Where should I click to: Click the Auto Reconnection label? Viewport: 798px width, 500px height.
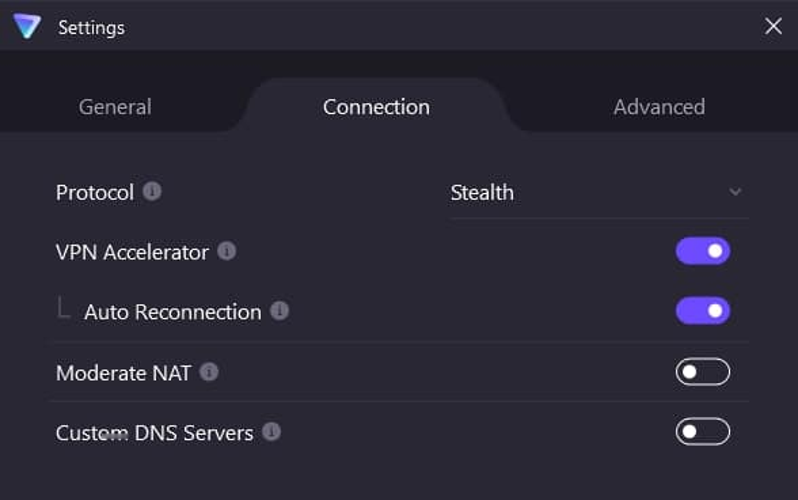point(172,312)
